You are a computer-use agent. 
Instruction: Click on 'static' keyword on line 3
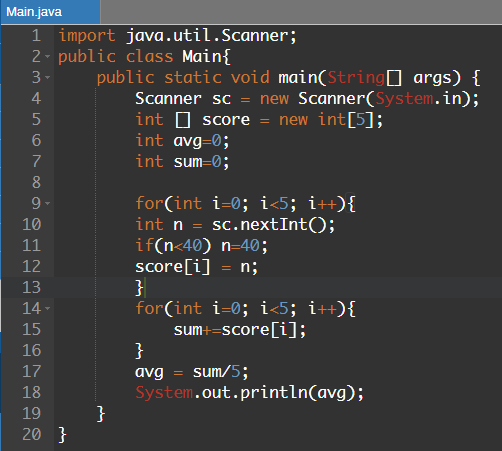coord(193,77)
